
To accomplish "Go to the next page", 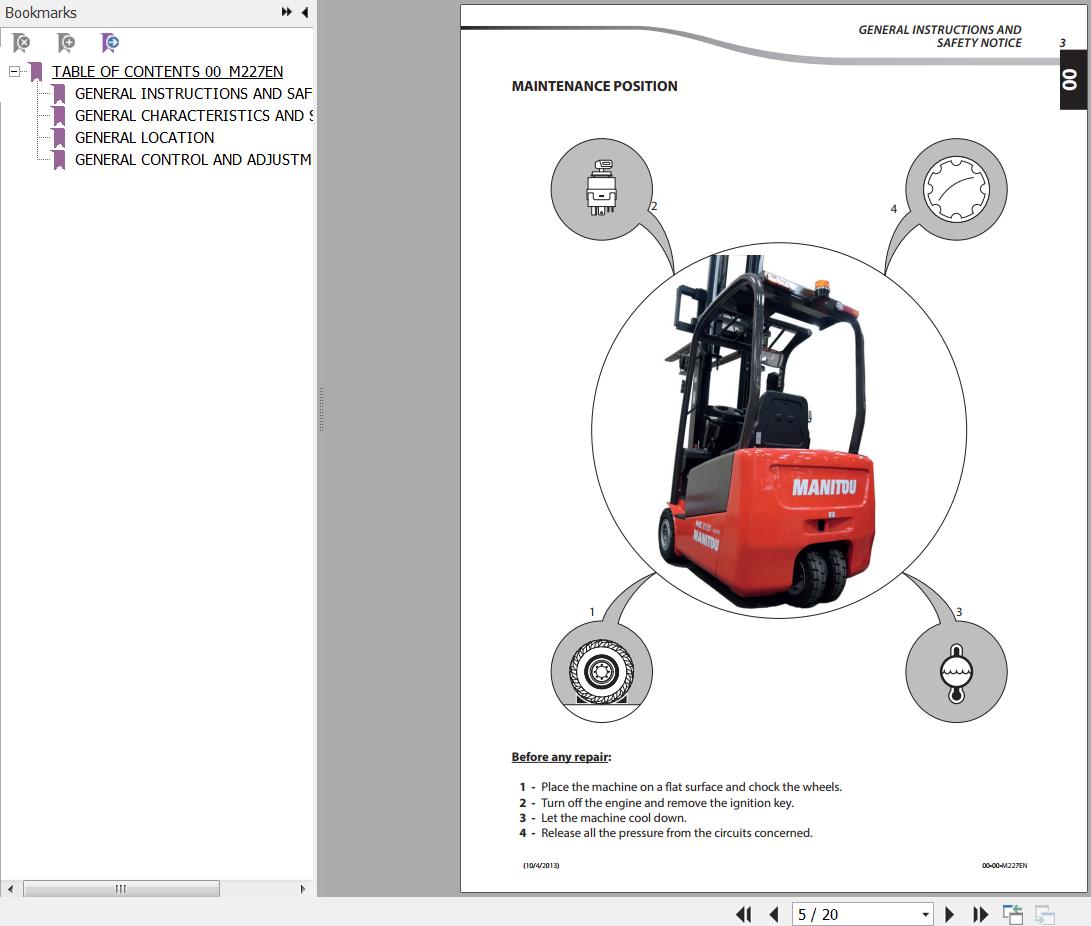I will [949, 914].
